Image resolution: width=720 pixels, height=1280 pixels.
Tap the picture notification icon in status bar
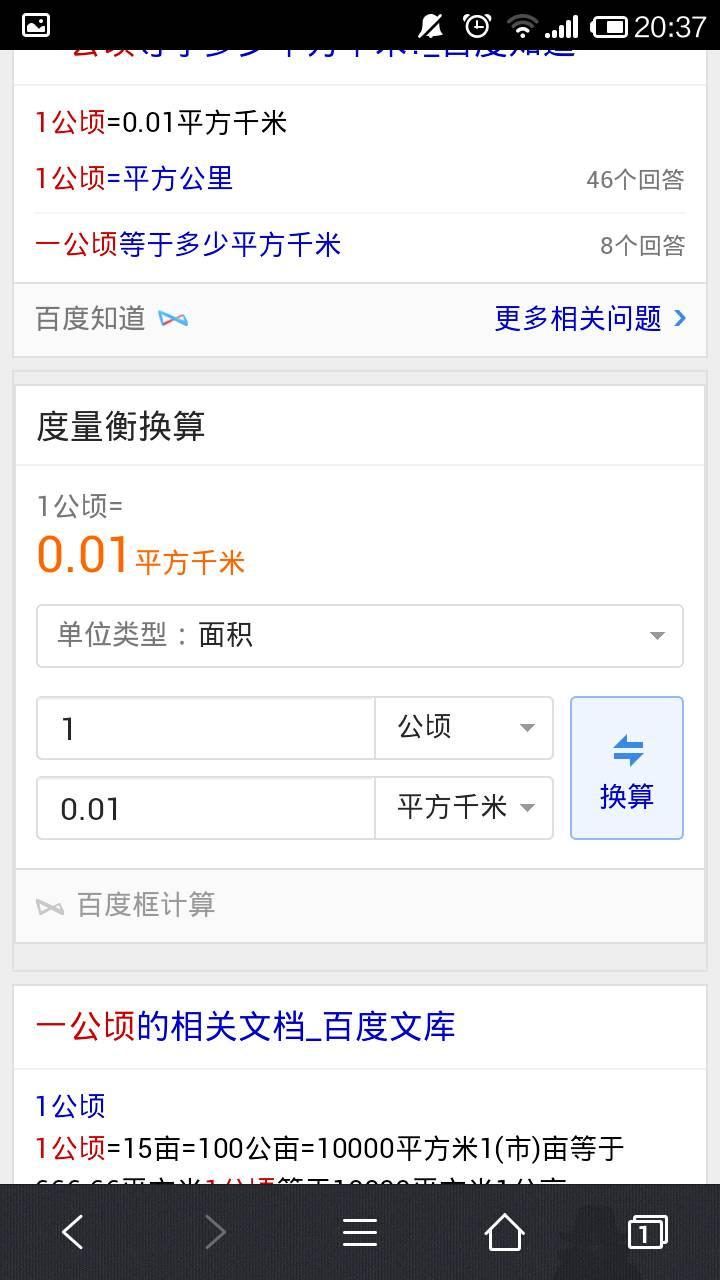[36, 25]
